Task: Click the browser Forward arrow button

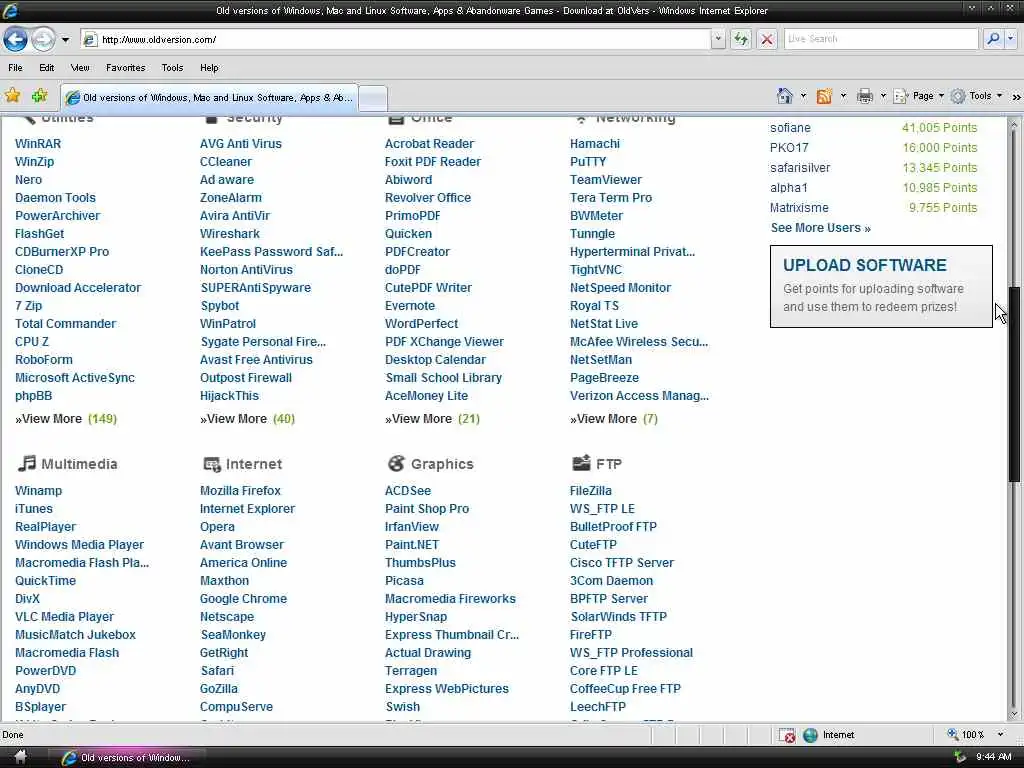Action: 43,39
